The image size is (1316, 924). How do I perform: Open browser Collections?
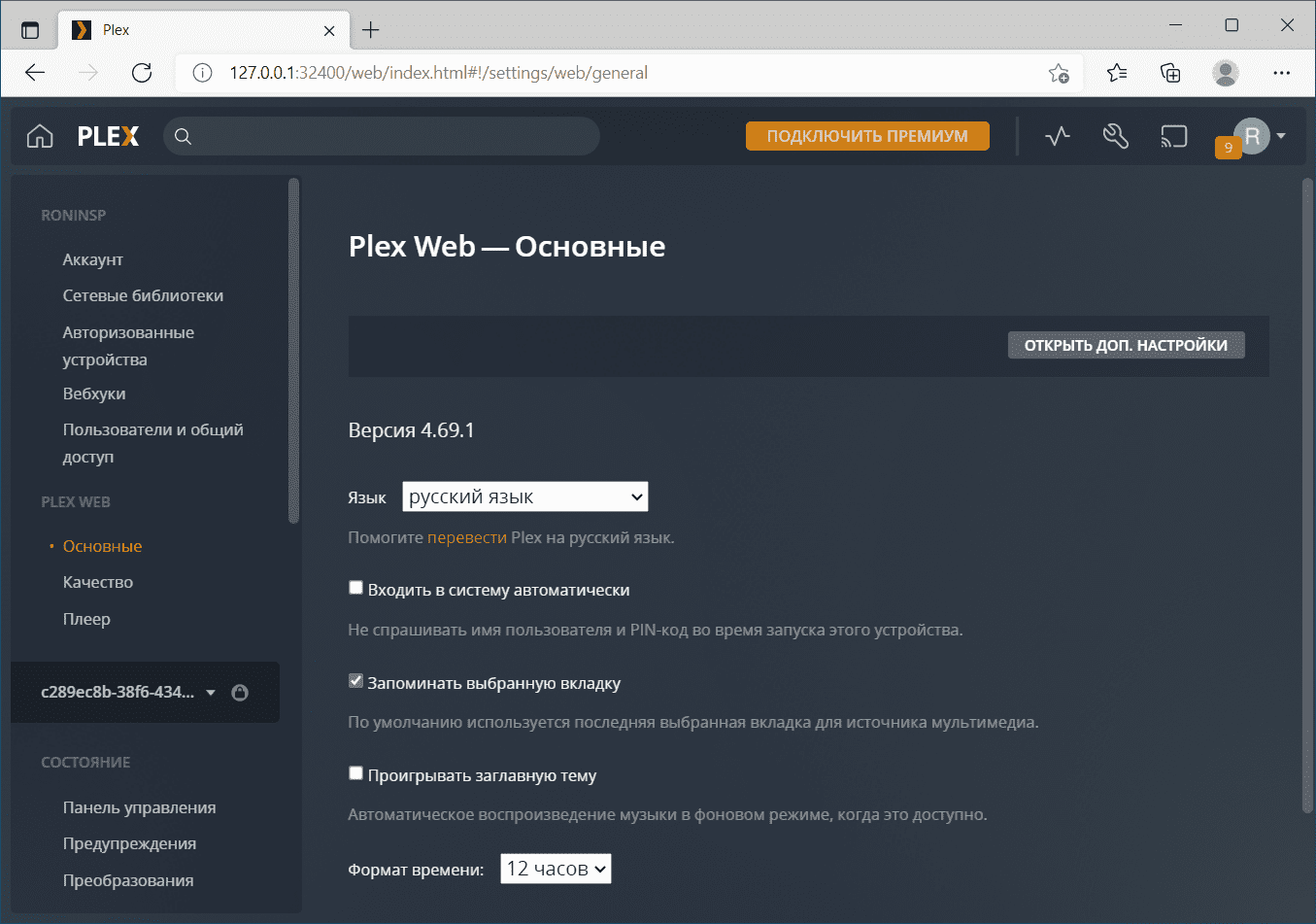1171,73
